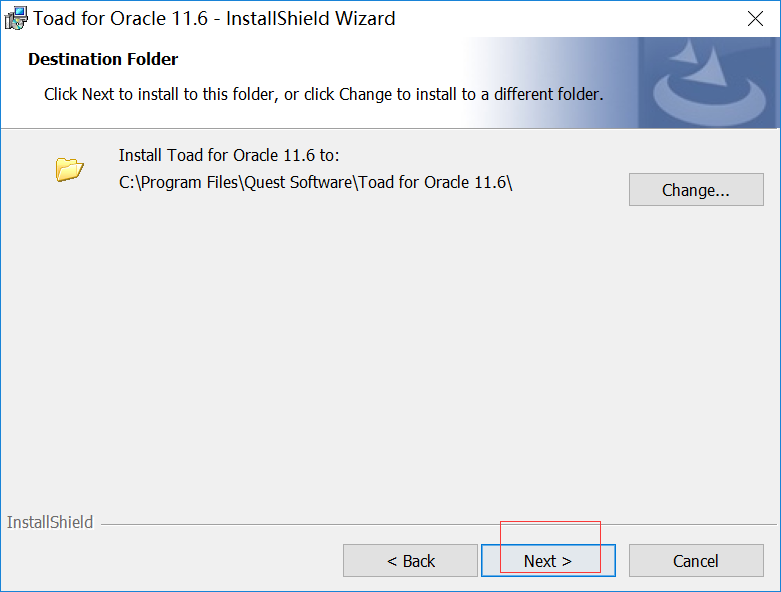This screenshot has height=592, width=781.
Task: Click the install path text
Action: point(315,182)
